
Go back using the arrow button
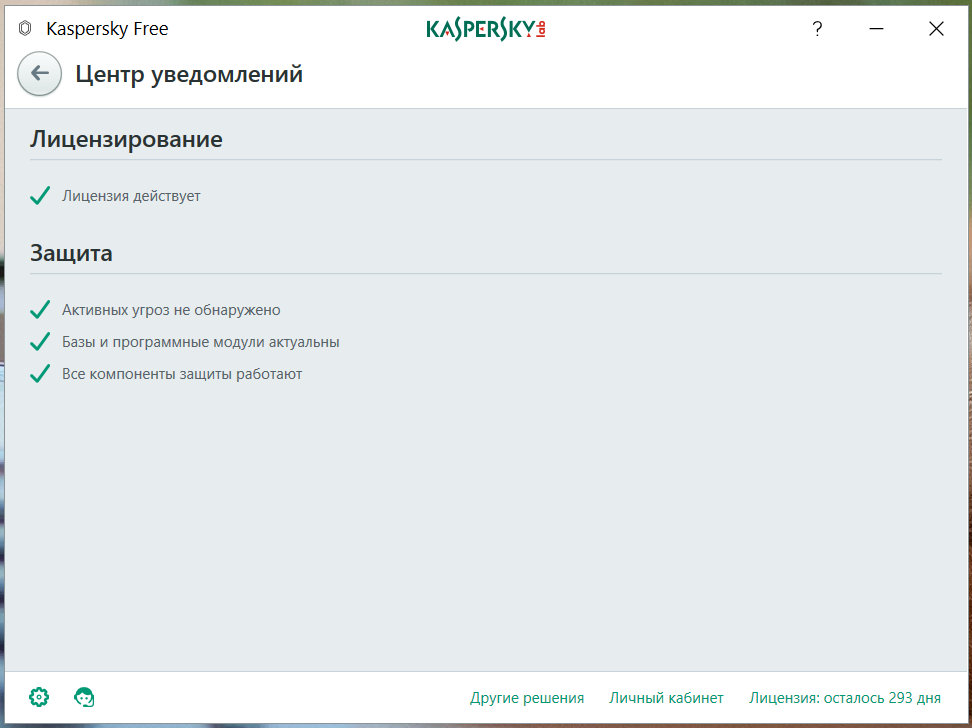[x=40, y=74]
